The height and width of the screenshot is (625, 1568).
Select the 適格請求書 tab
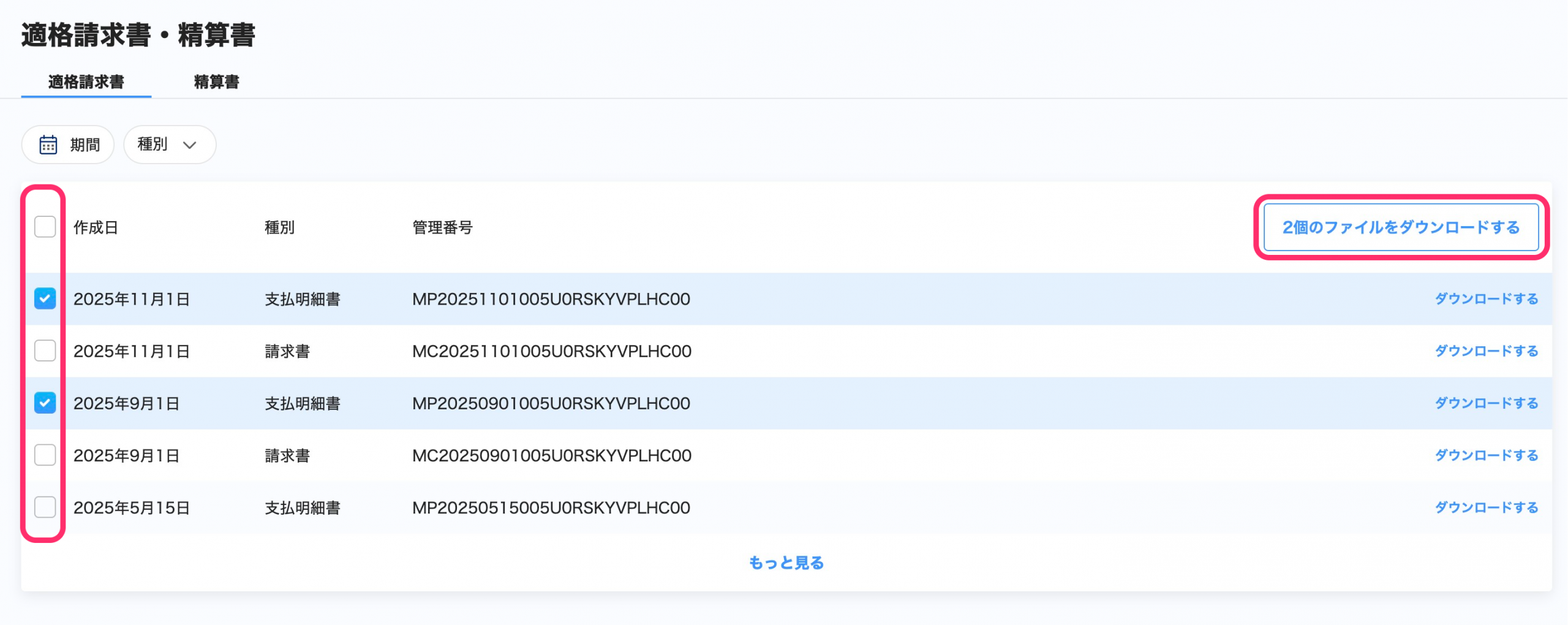(x=86, y=82)
